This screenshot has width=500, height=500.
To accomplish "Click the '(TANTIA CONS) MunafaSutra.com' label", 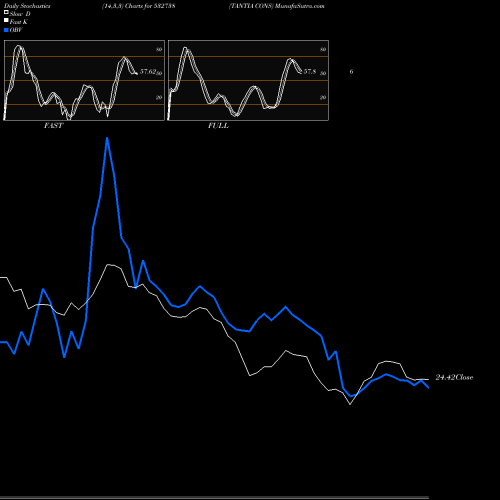I will pos(277,6).
